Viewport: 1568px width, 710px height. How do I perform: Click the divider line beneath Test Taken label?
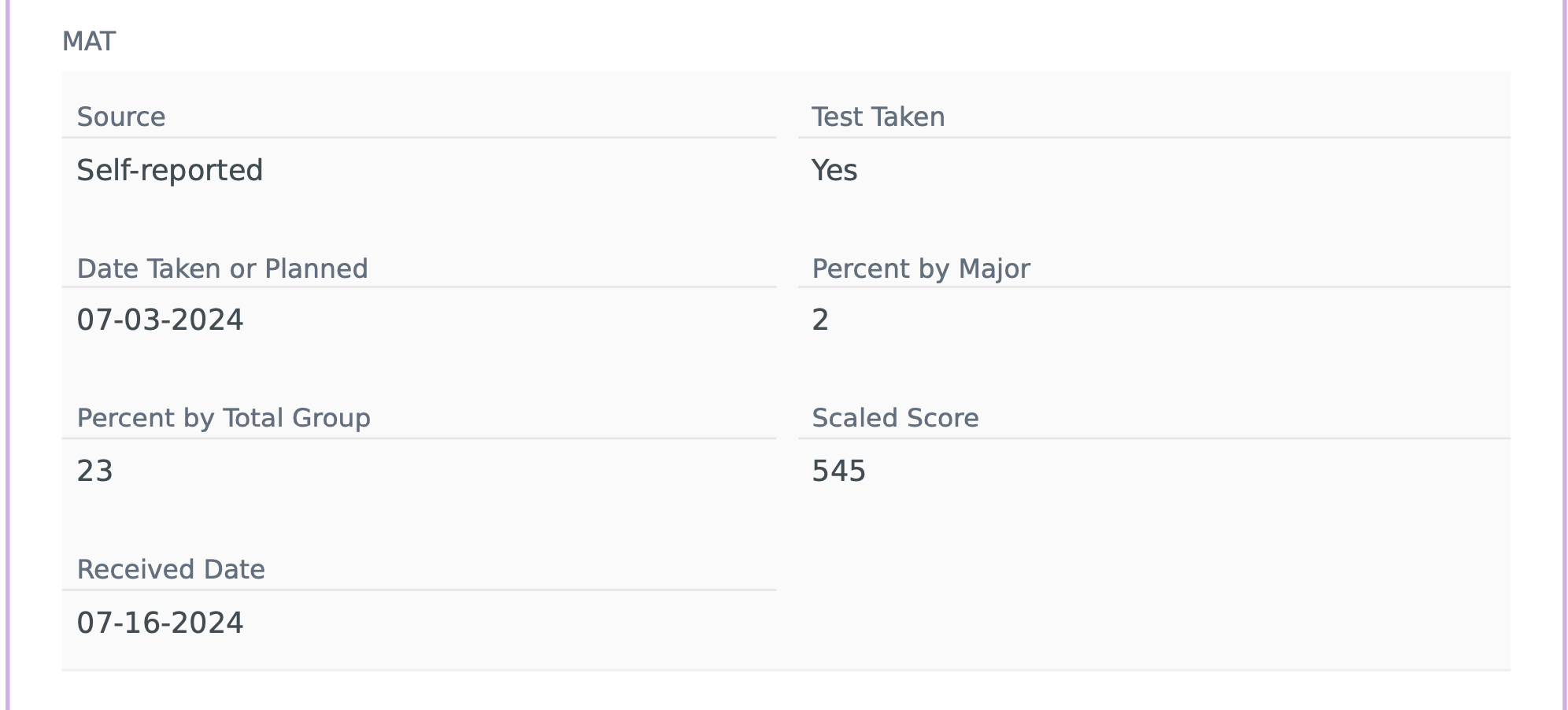[1153, 138]
